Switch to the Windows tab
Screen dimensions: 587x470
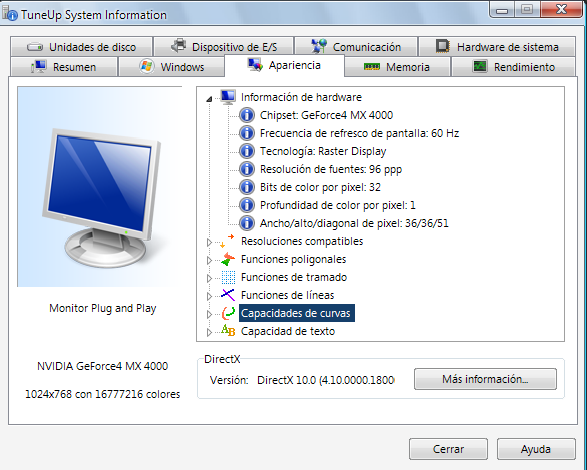pyautogui.click(x=171, y=67)
